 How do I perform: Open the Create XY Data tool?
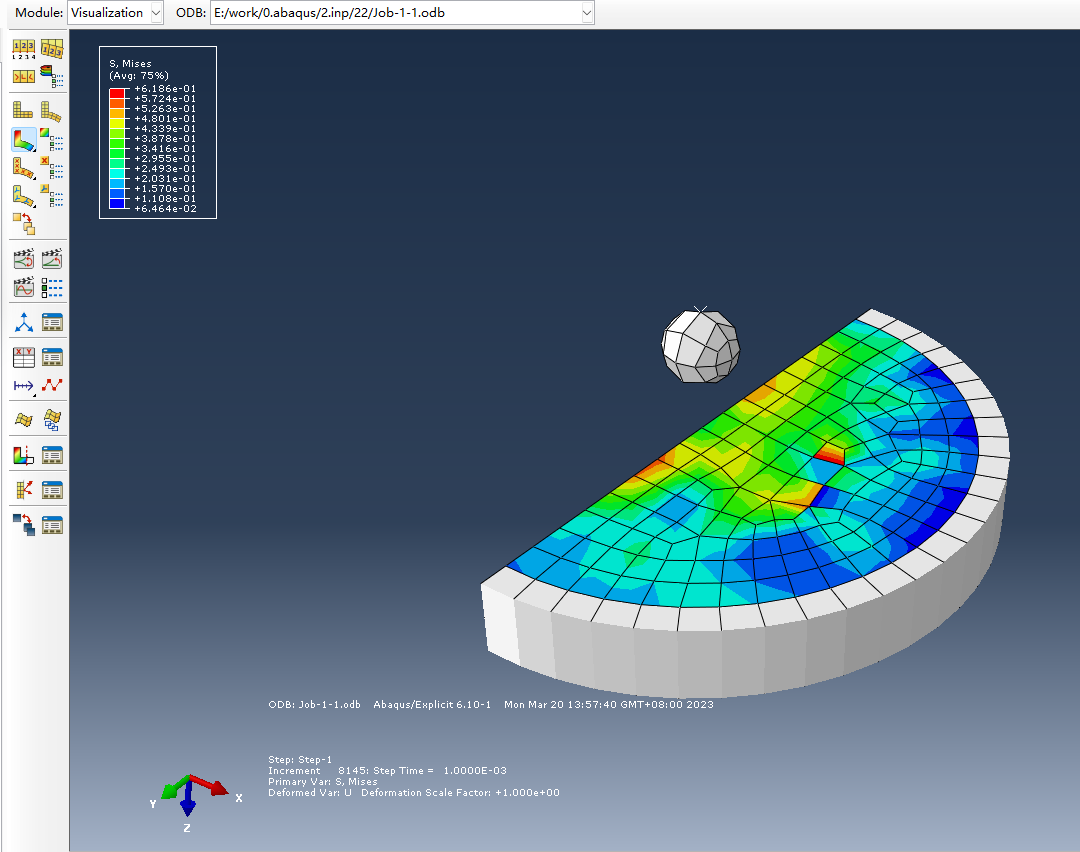[x=23, y=357]
